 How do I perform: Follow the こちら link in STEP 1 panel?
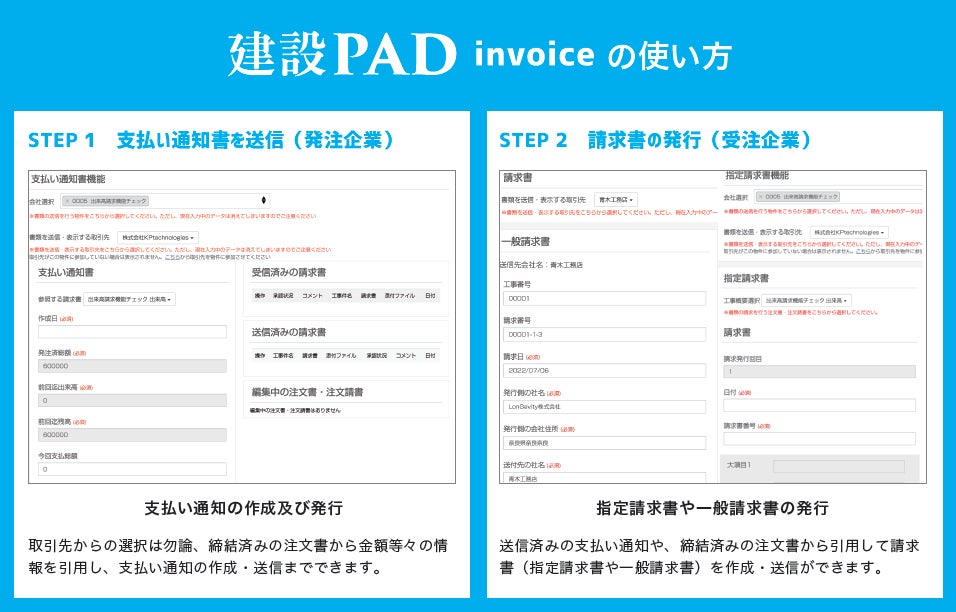click(x=172, y=257)
